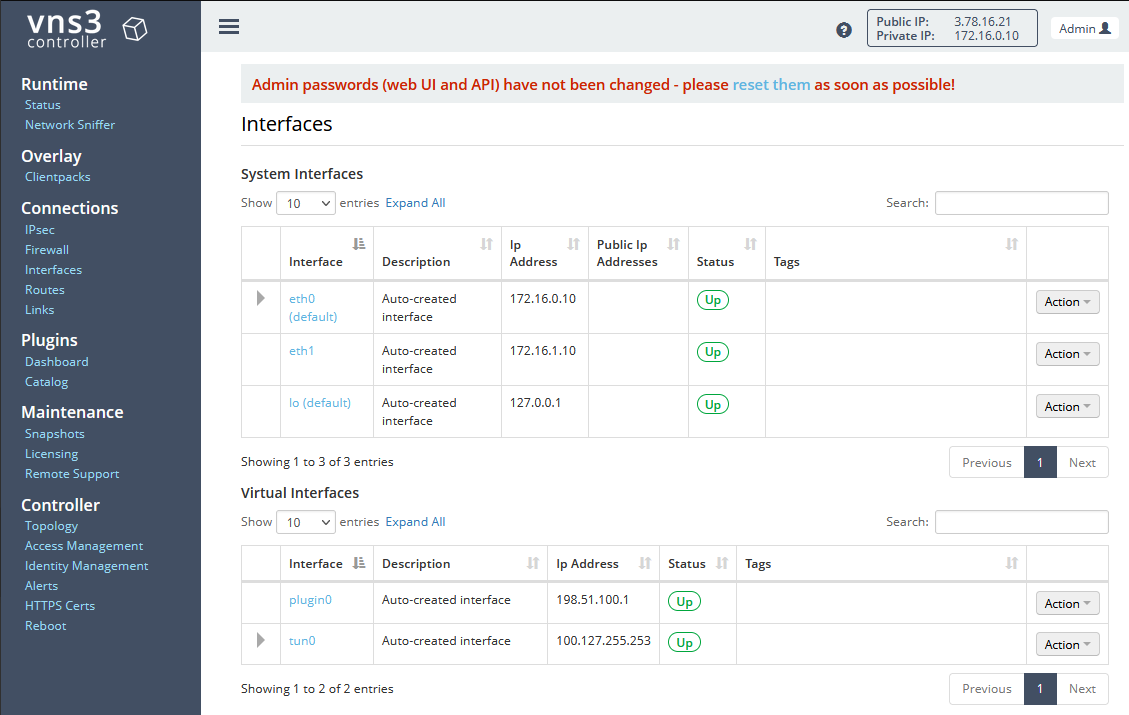Image resolution: width=1129 pixels, height=715 pixels.
Task: Sort Virtual Interfaces by Tags column
Action: coord(882,564)
